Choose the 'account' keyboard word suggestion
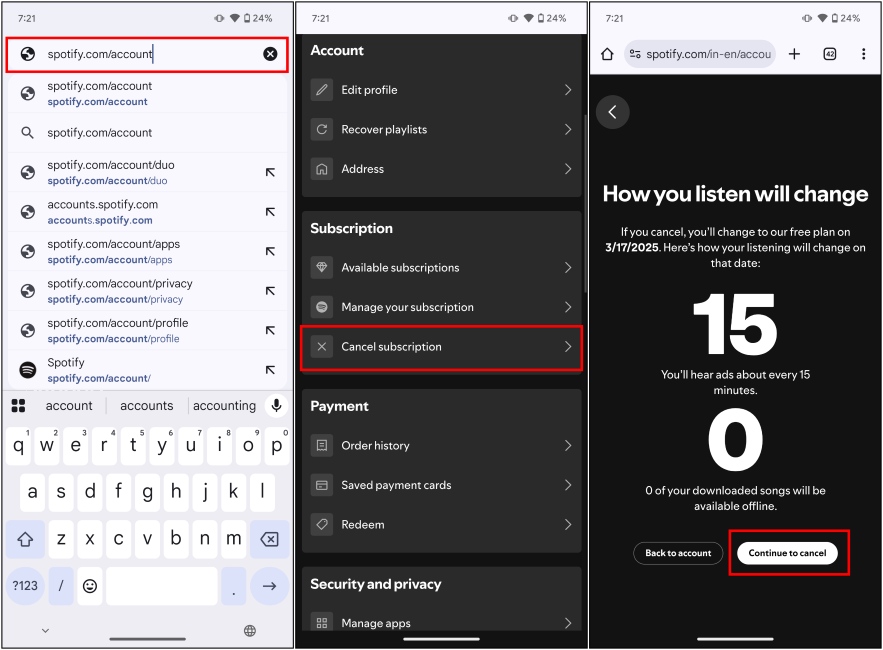The height and width of the screenshot is (650, 883). point(69,406)
